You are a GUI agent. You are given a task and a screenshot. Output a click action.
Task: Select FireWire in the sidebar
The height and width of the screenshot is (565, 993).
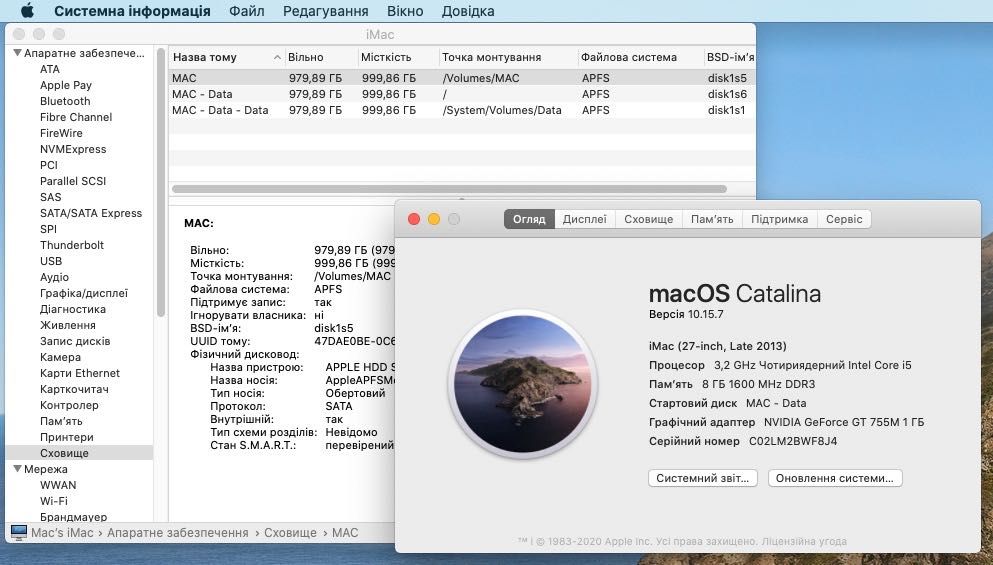coord(61,133)
